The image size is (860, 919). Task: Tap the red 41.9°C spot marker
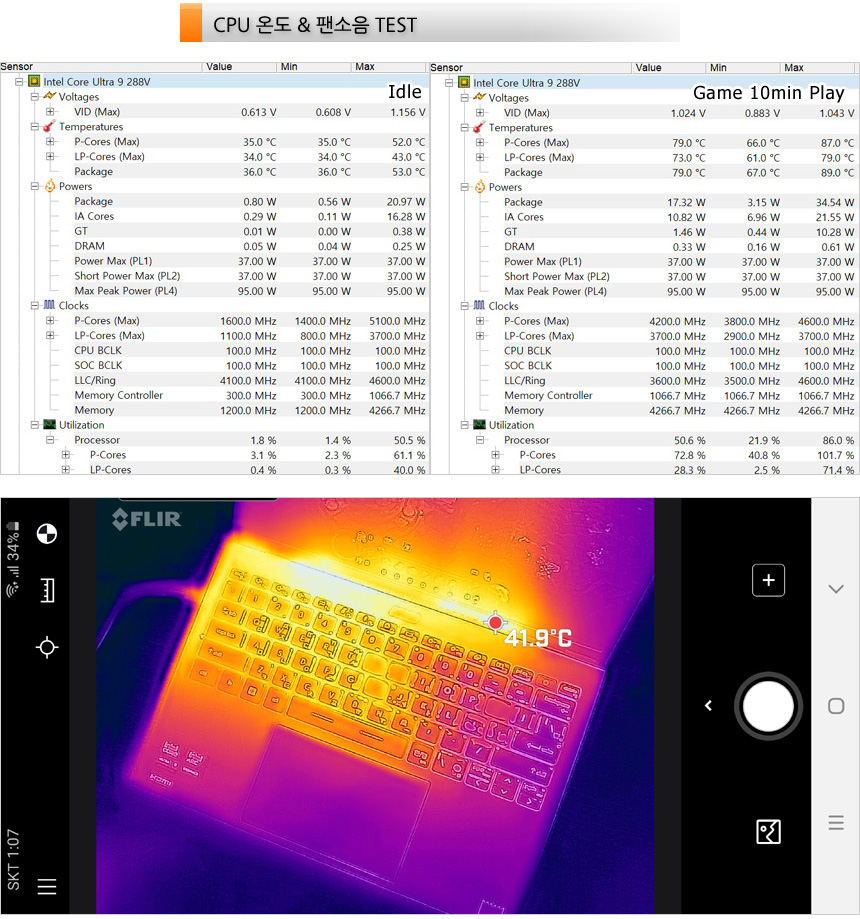click(495, 623)
